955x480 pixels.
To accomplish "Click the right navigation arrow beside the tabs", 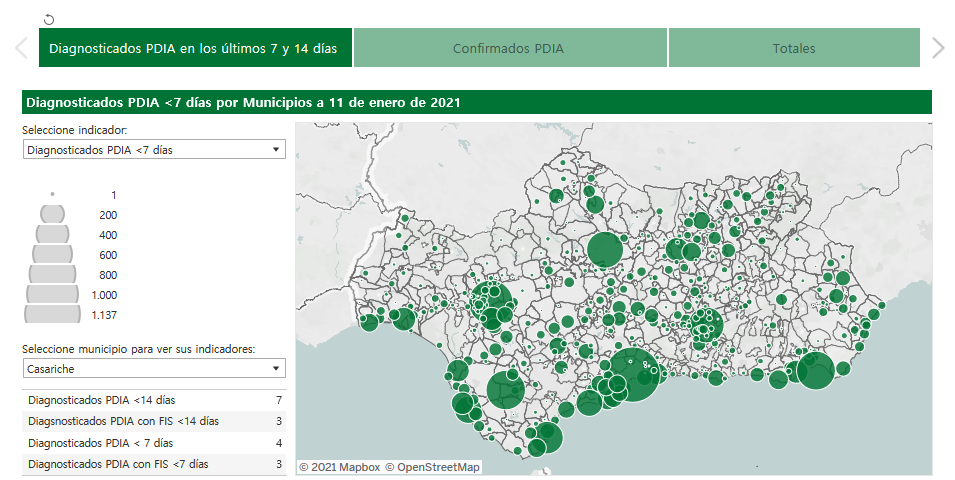I will point(937,48).
